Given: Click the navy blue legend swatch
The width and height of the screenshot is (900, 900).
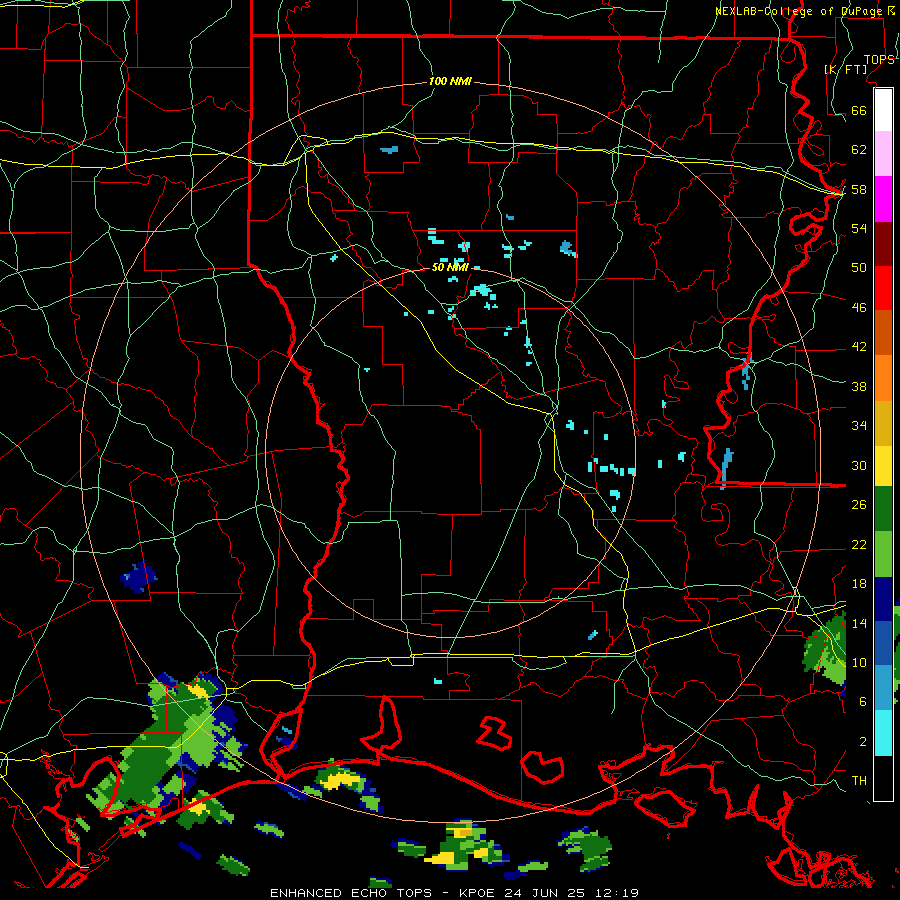Looking at the screenshot, I should [883, 599].
